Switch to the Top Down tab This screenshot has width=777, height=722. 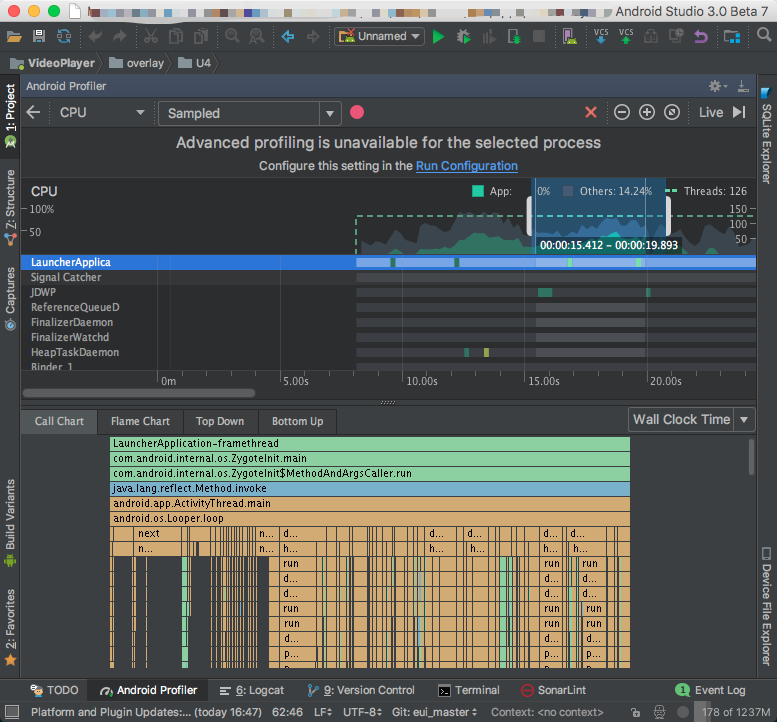click(220, 421)
